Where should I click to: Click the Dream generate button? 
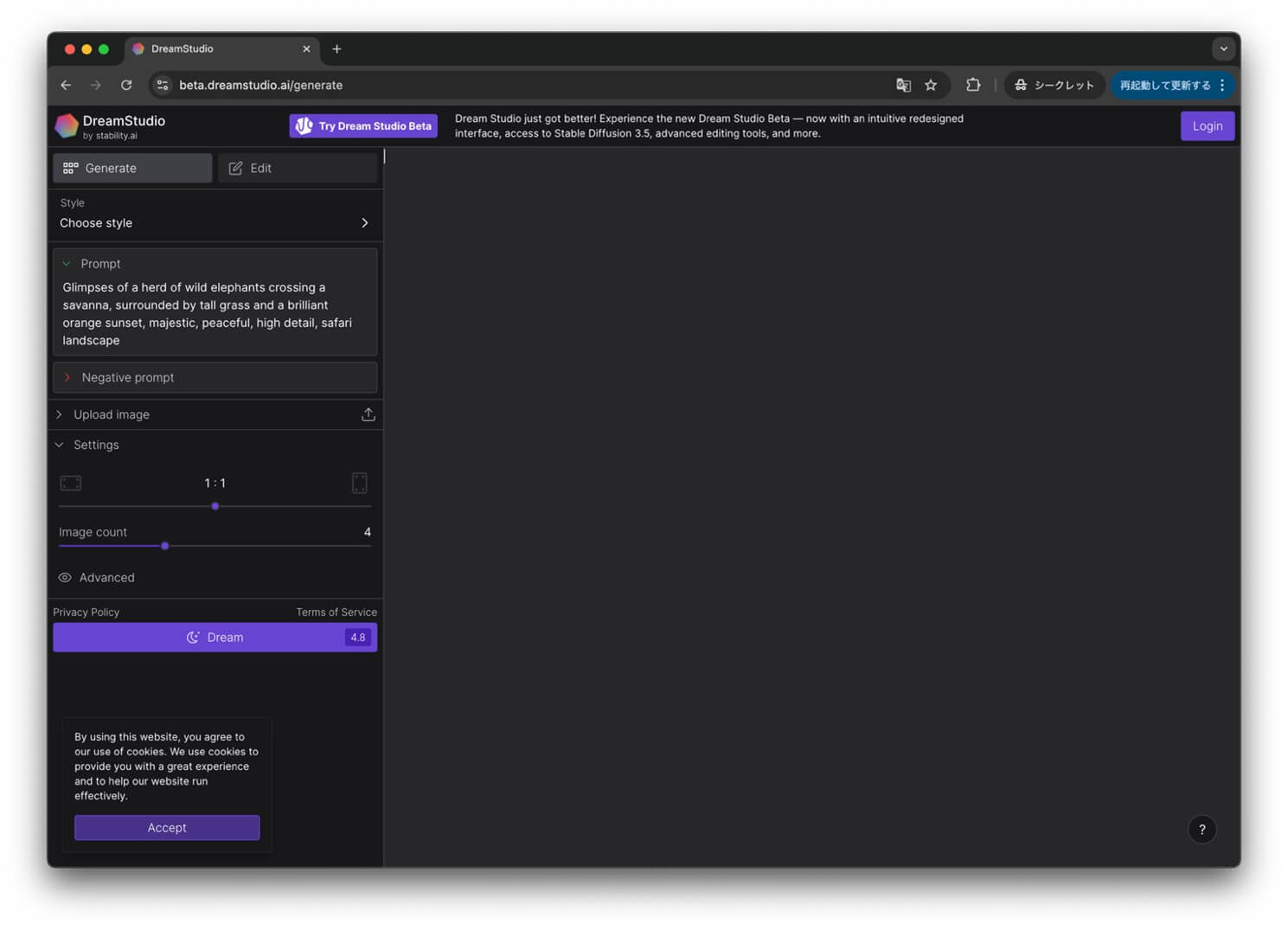pyautogui.click(x=215, y=638)
